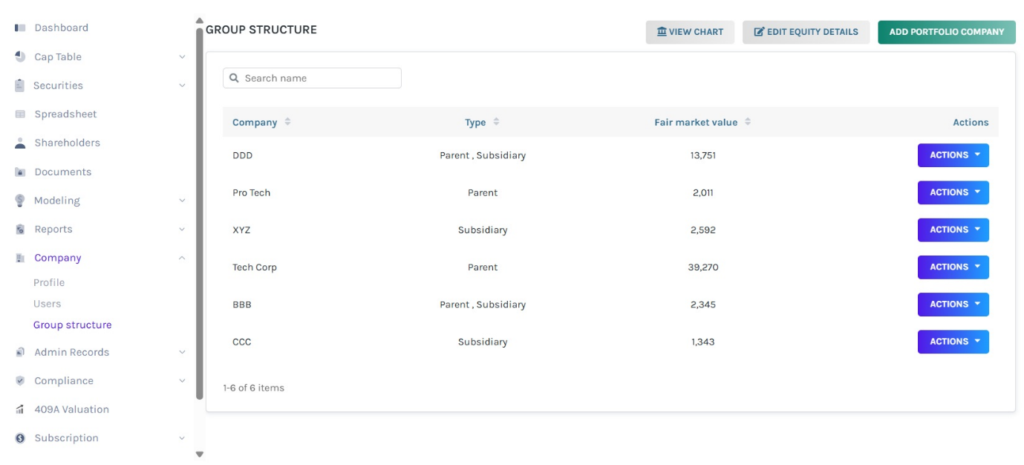
Task: Click the Modeling lightbulb icon
Action: [x=20, y=201]
